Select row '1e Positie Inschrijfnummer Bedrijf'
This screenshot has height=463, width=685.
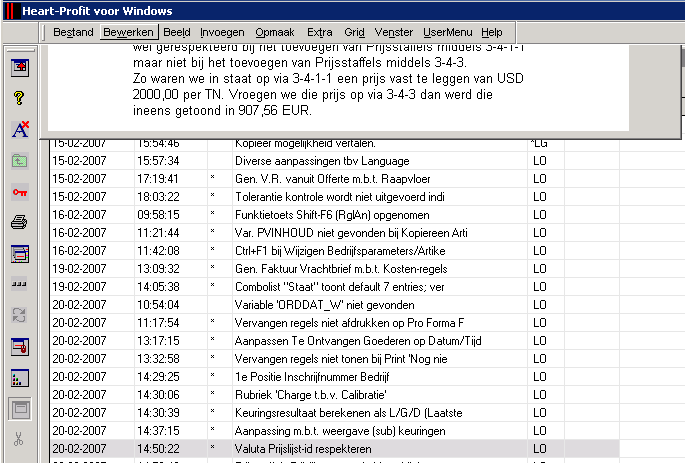click(334, 377)
